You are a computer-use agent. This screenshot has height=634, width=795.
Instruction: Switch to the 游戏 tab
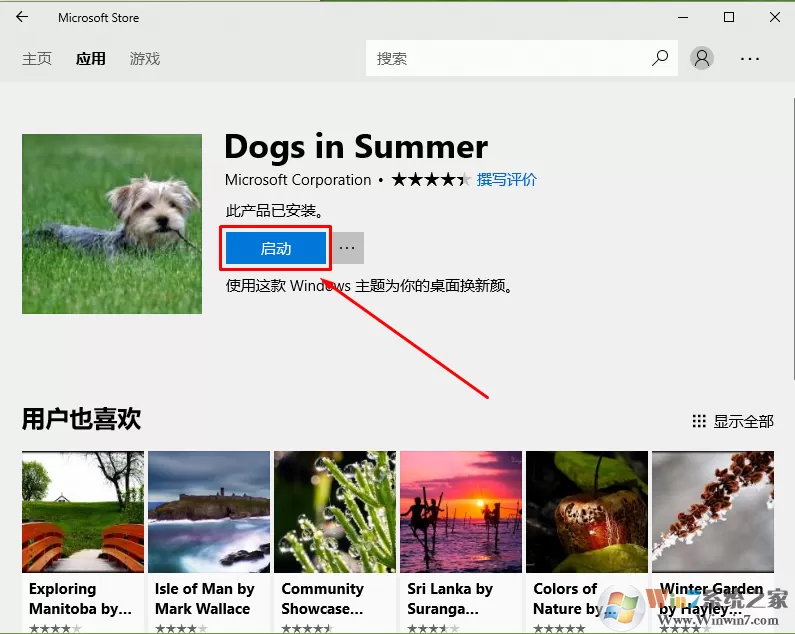(x=145, y=59)
